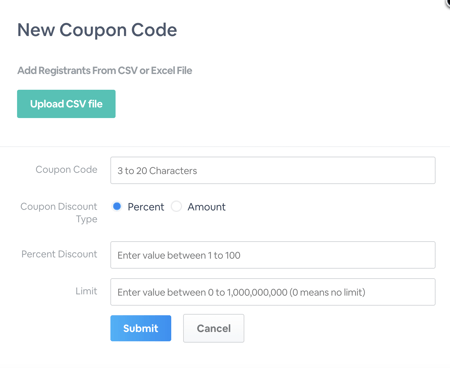Screen dimensions: 450x368
Task: Click the Limit field label
Action: [86, 291]
